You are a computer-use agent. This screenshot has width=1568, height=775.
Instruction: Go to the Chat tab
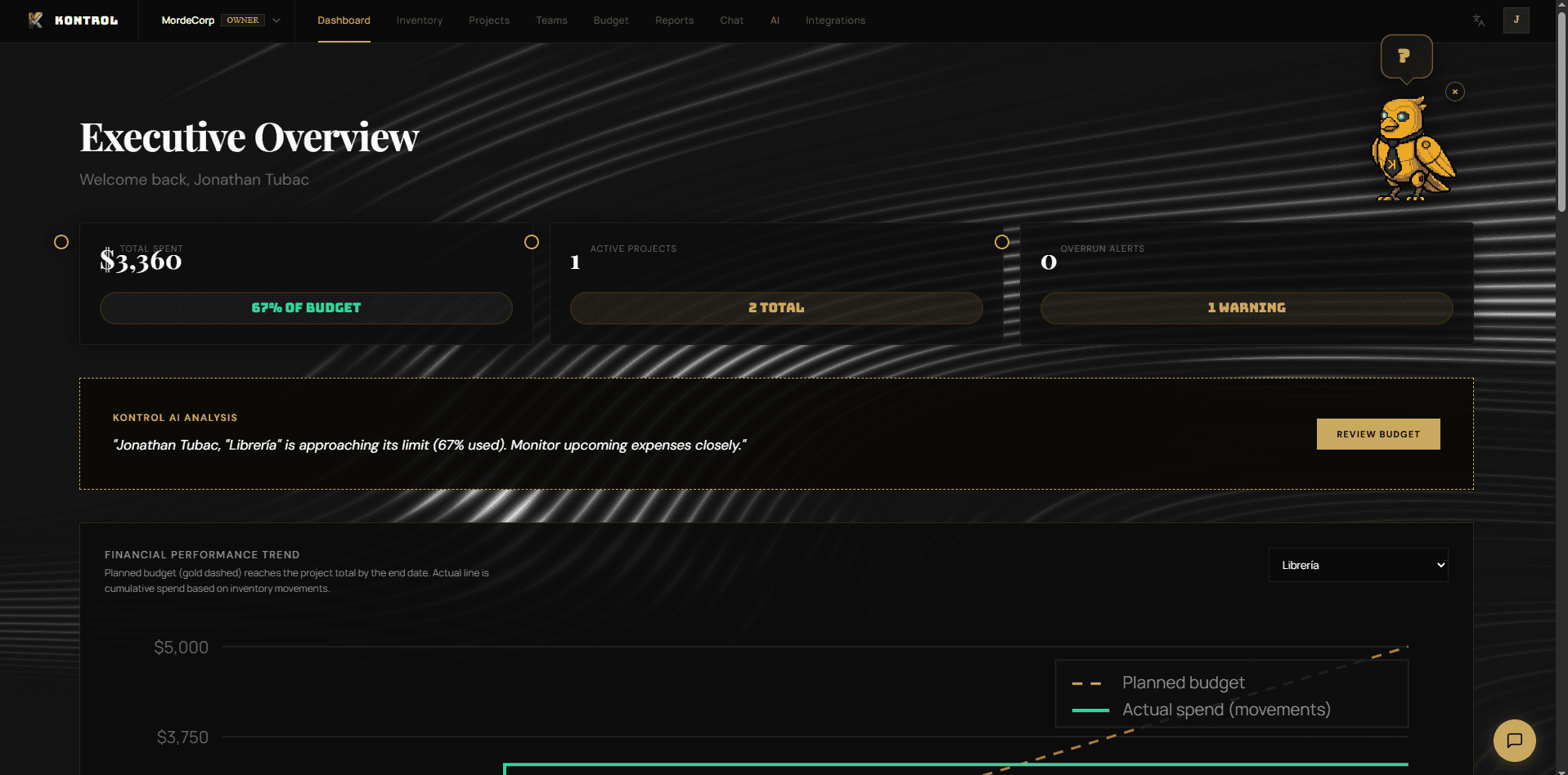click(x=732, y=20)
